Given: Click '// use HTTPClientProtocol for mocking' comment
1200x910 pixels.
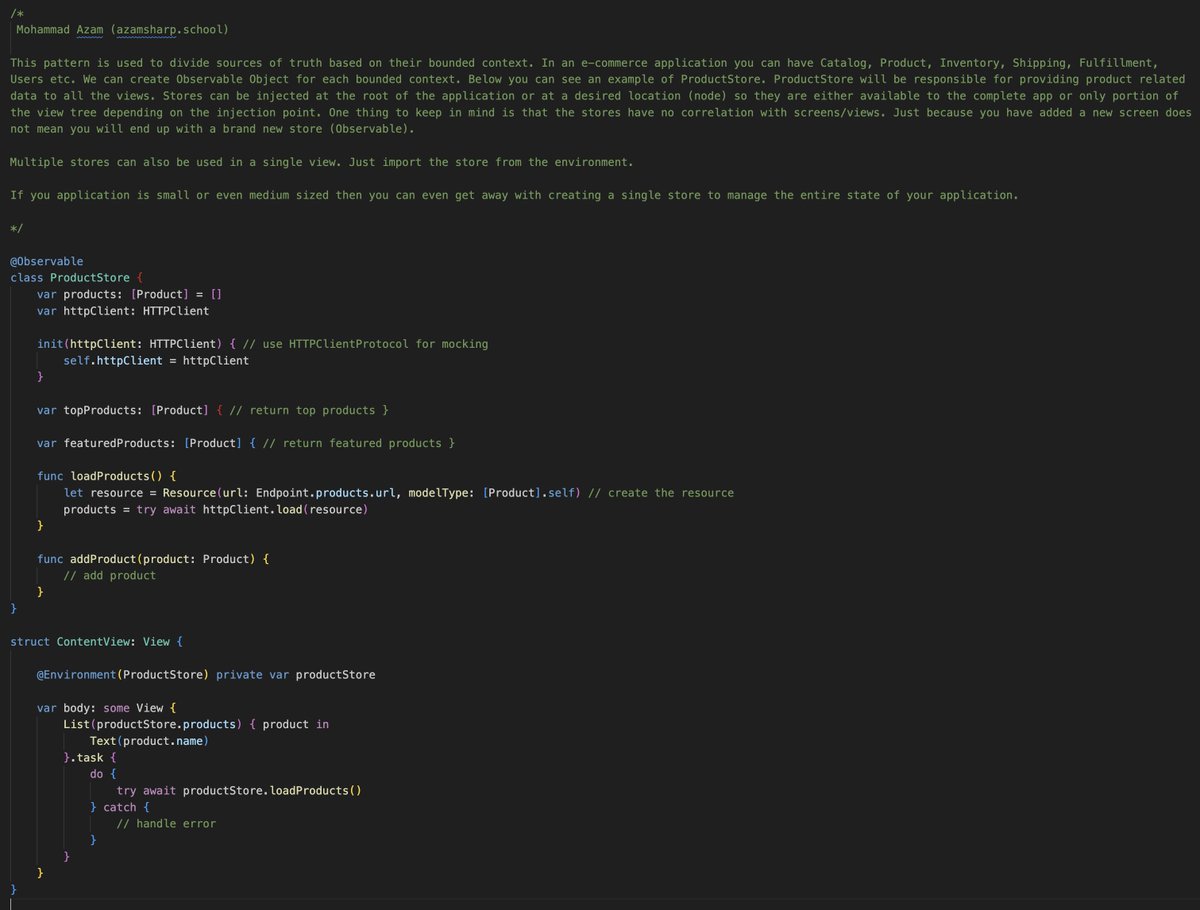Looking at the screenshot, I should click(366, 344).
